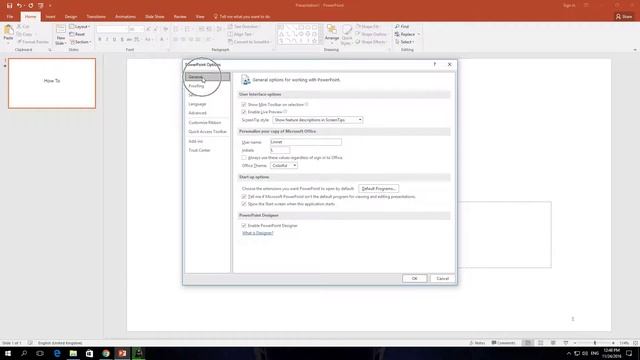Open File Explorer from the taskbar
640x360 pixels.
click(73, 353)
